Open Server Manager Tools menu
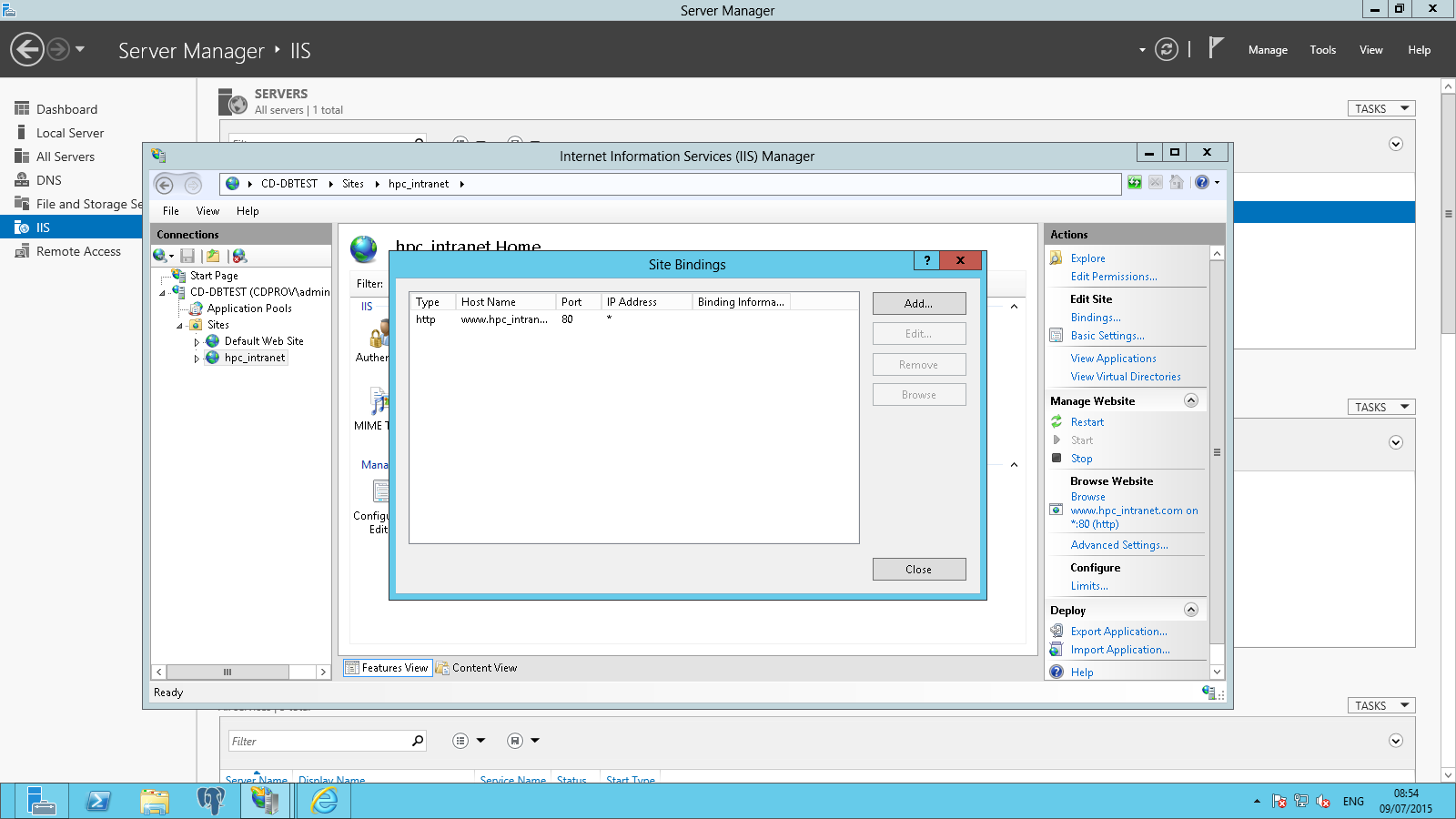 [1323, 50]
